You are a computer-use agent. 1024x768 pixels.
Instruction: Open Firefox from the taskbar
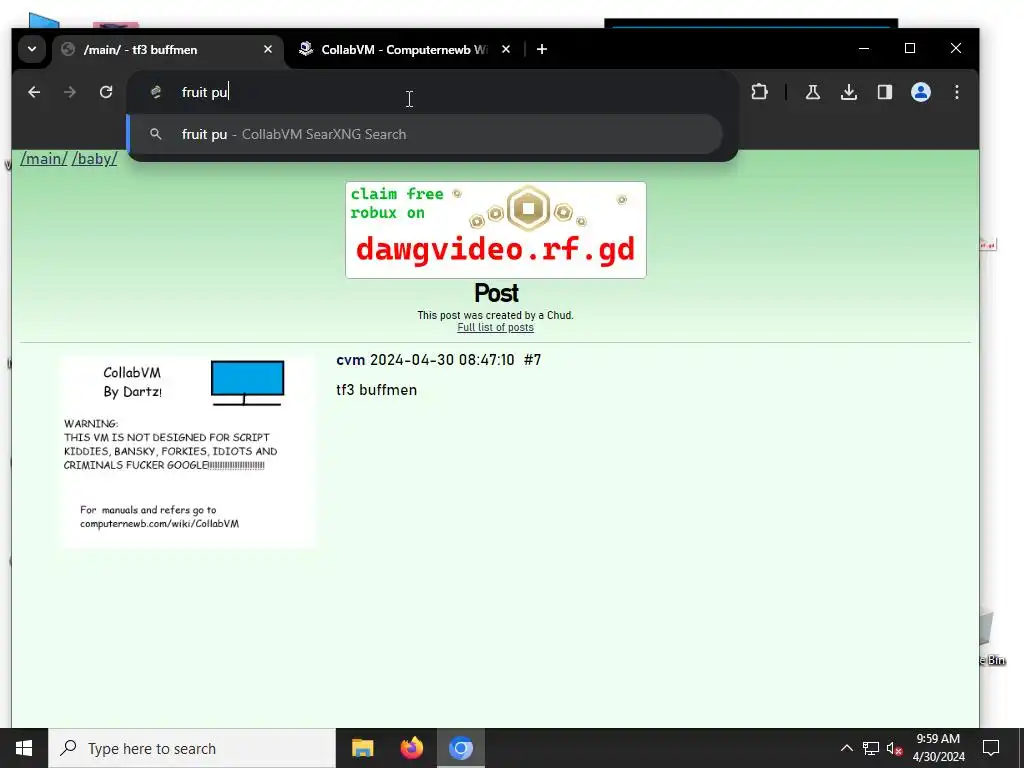click(x=411, y=748)
